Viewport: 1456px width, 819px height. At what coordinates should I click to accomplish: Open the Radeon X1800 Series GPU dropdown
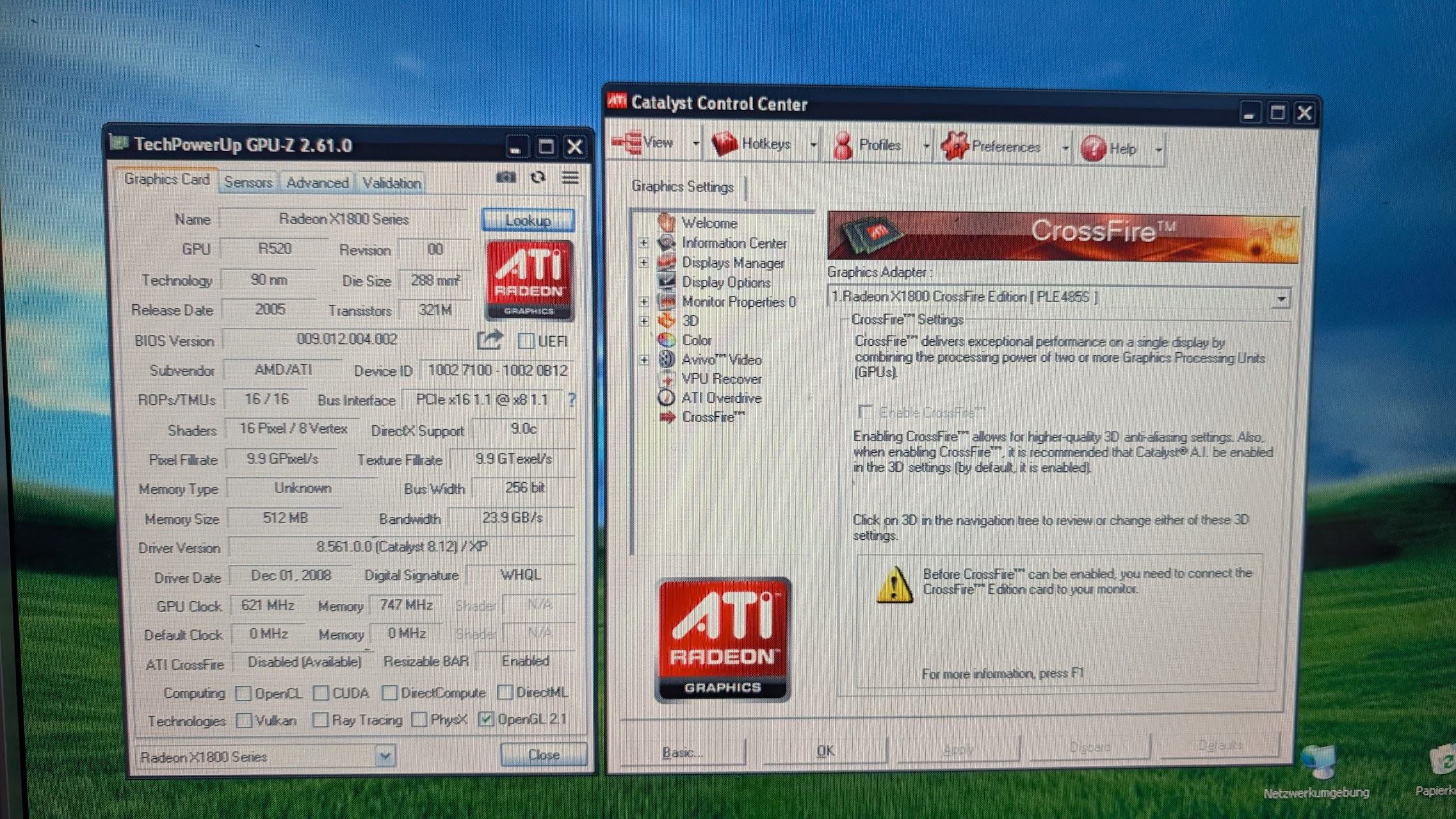click(385, 756)
